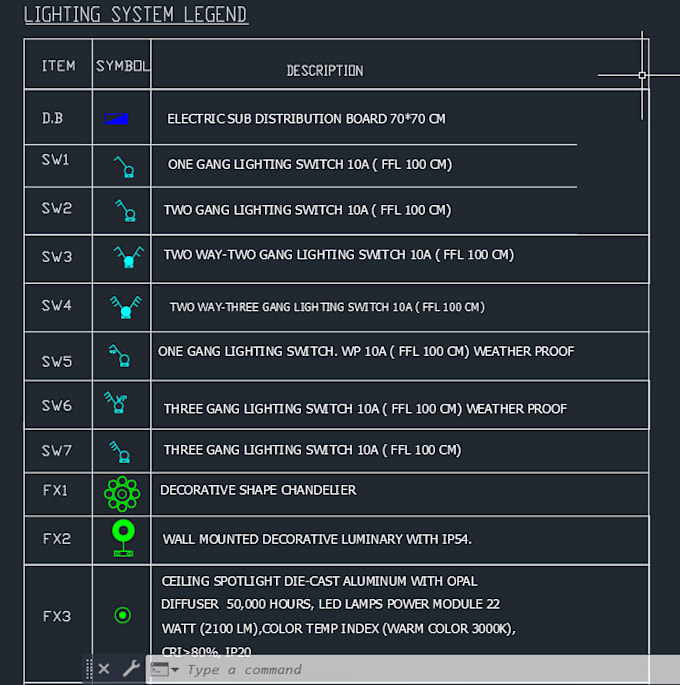Image resolution: width=680 pixels, height=685 pixels.
Task: Select the SW1 one gang switch symbol
Action: point(124,166)
